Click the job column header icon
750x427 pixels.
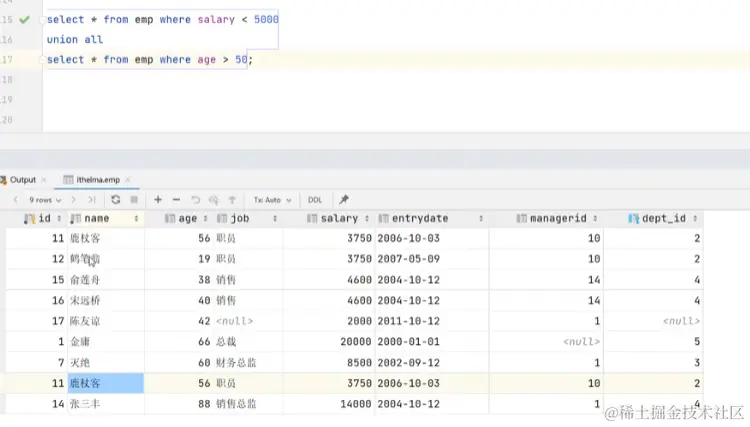pos(222,219)
